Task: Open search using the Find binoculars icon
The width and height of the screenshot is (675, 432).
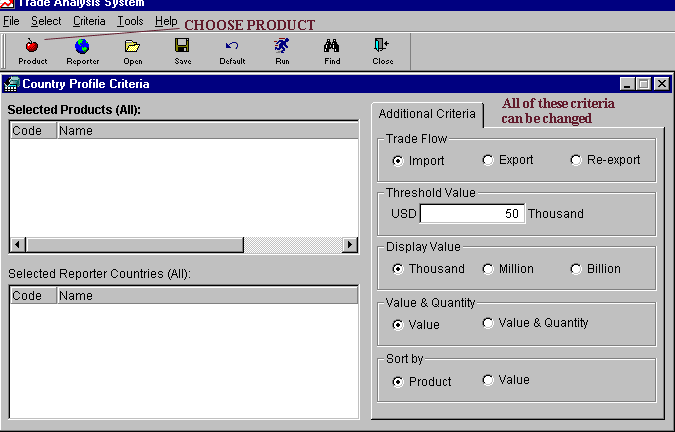Action: [x=332, y=46]
